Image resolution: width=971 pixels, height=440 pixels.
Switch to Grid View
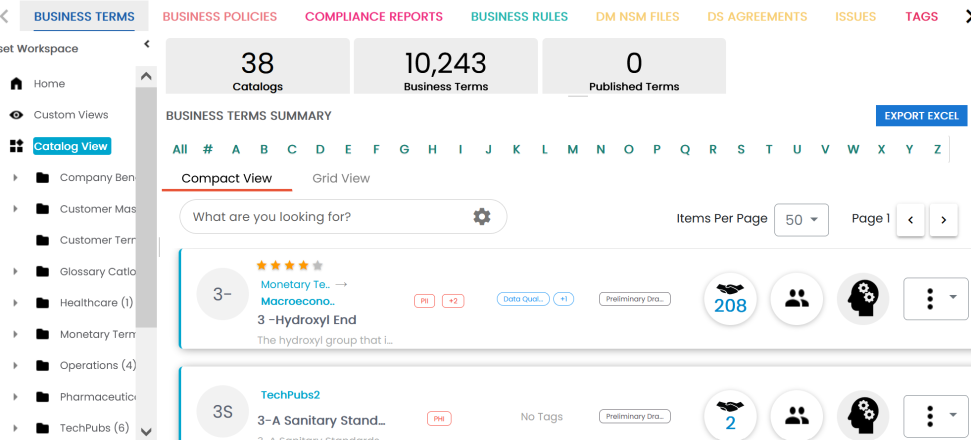click(x=340, y=179)
